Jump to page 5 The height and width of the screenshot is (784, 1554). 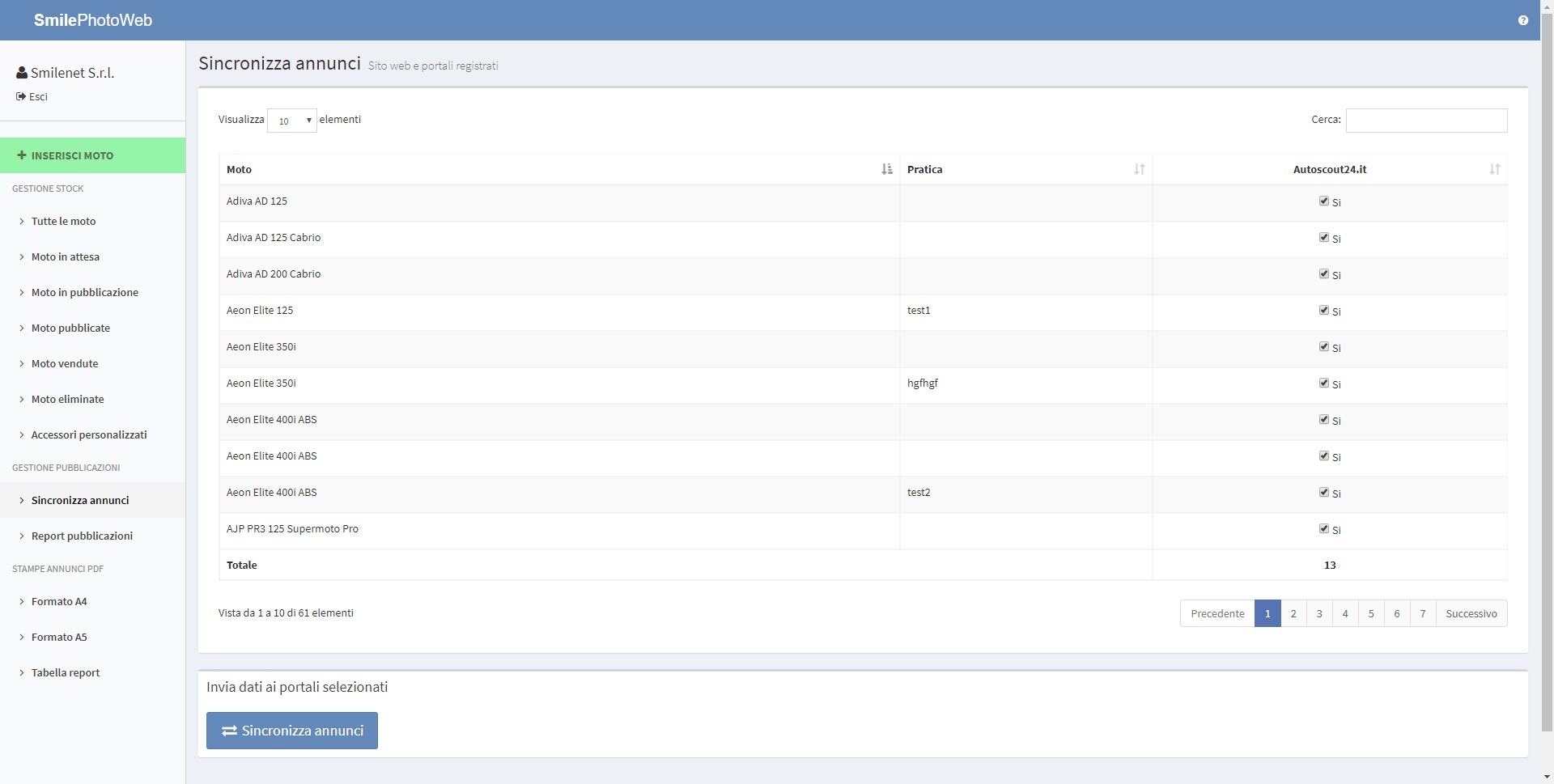(x=1371, y=613)
